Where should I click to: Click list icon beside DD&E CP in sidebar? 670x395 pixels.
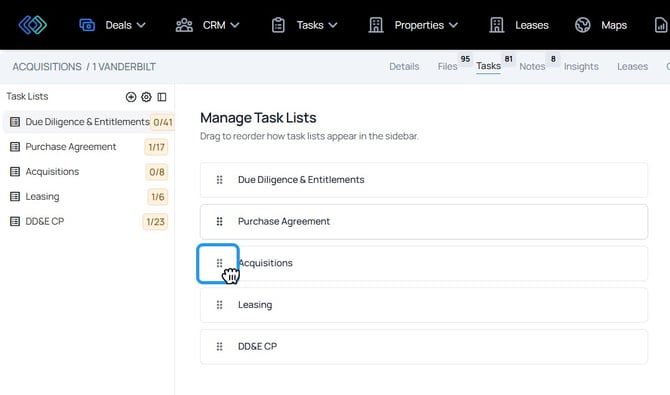15,221
